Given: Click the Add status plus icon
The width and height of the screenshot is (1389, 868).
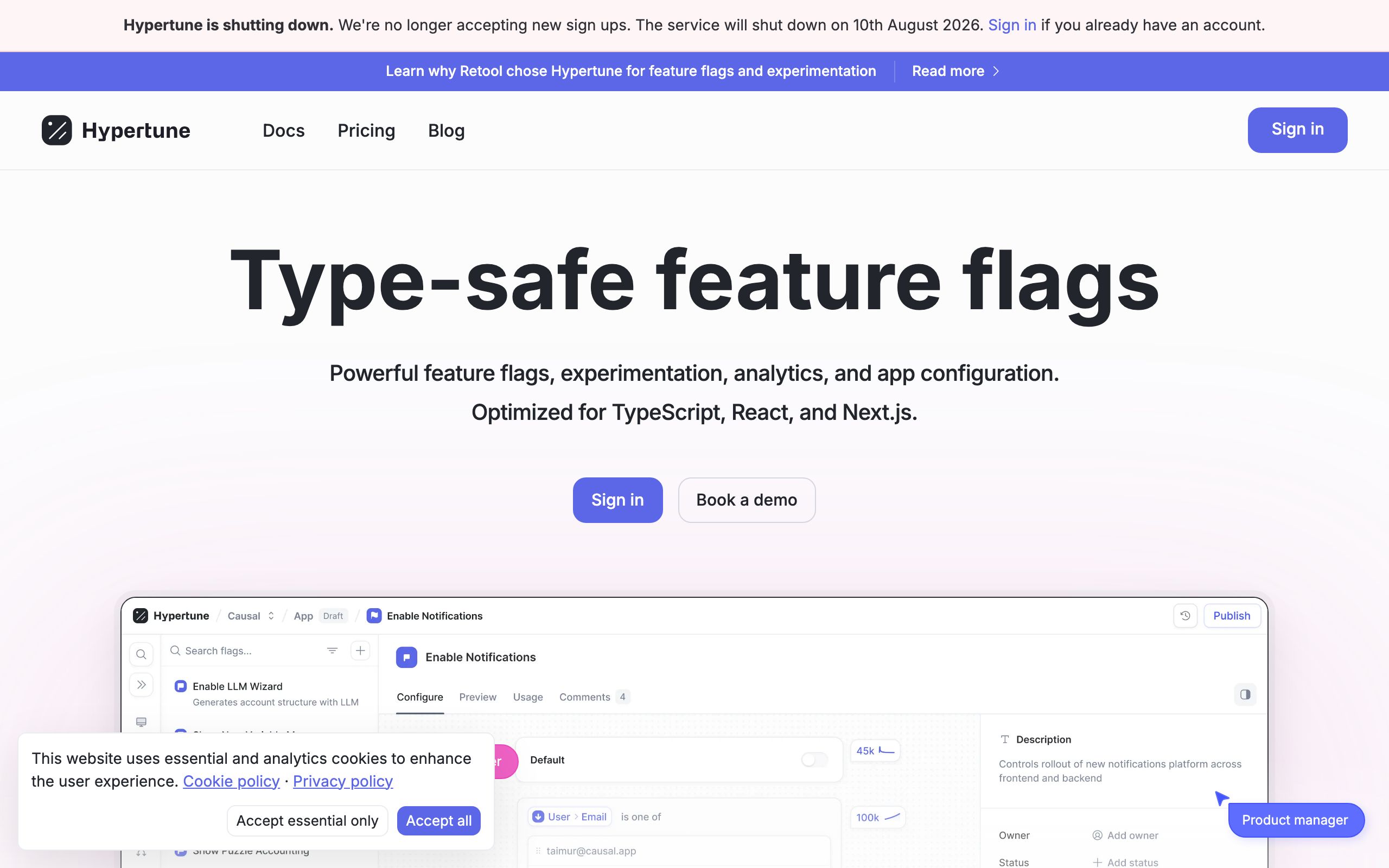Looking at the screenshot, I should (1098, 862).
